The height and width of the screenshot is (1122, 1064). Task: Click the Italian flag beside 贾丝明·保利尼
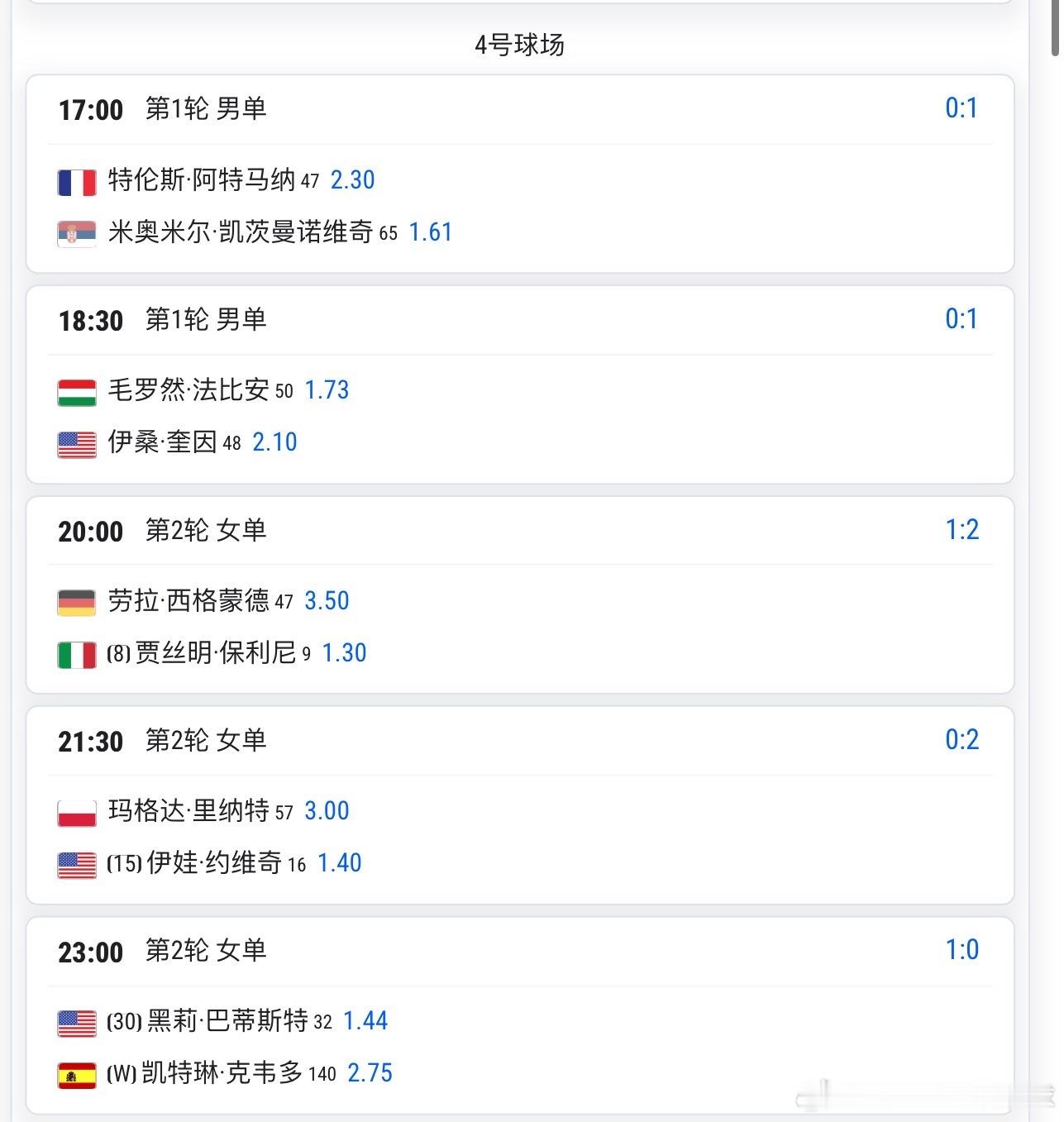pyautogui.click(x=77, y=655)
